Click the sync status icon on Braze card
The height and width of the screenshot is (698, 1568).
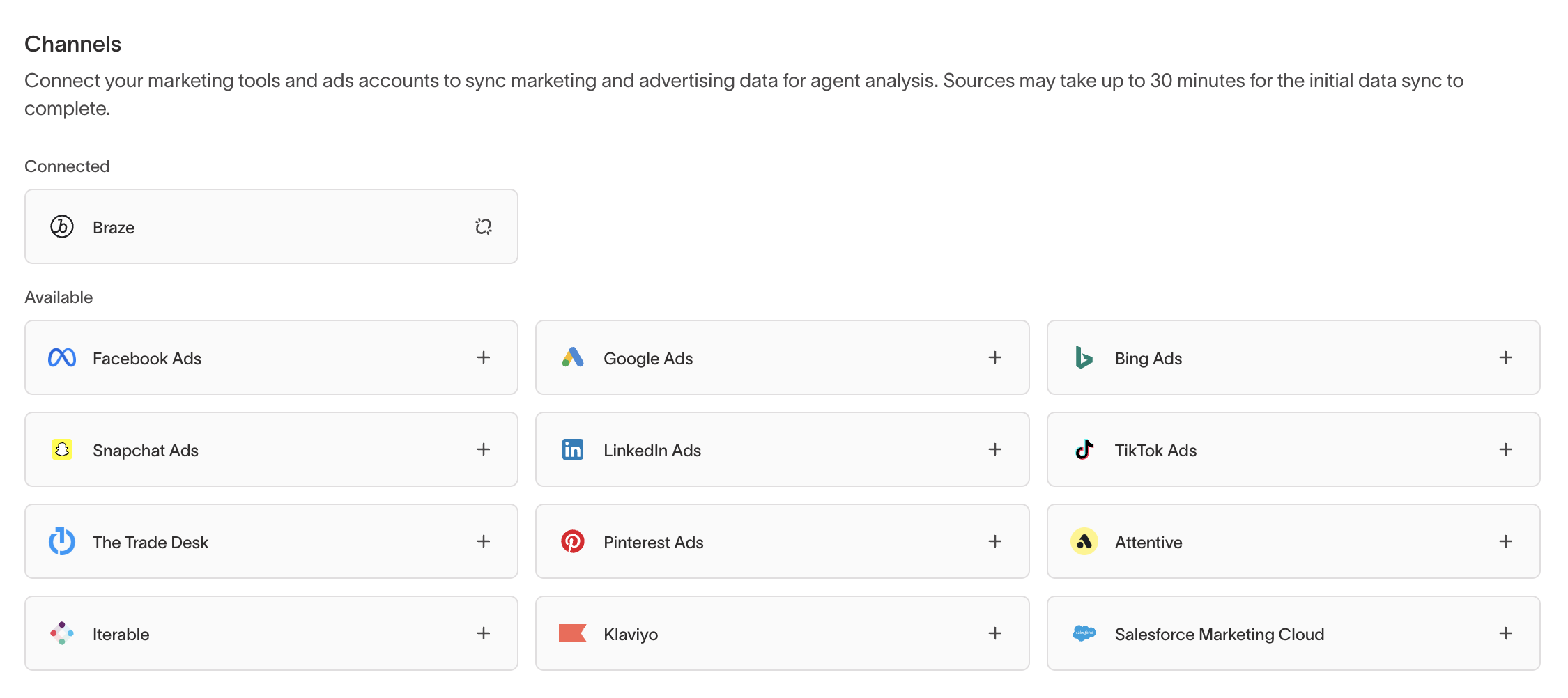[x=484, y=226]
